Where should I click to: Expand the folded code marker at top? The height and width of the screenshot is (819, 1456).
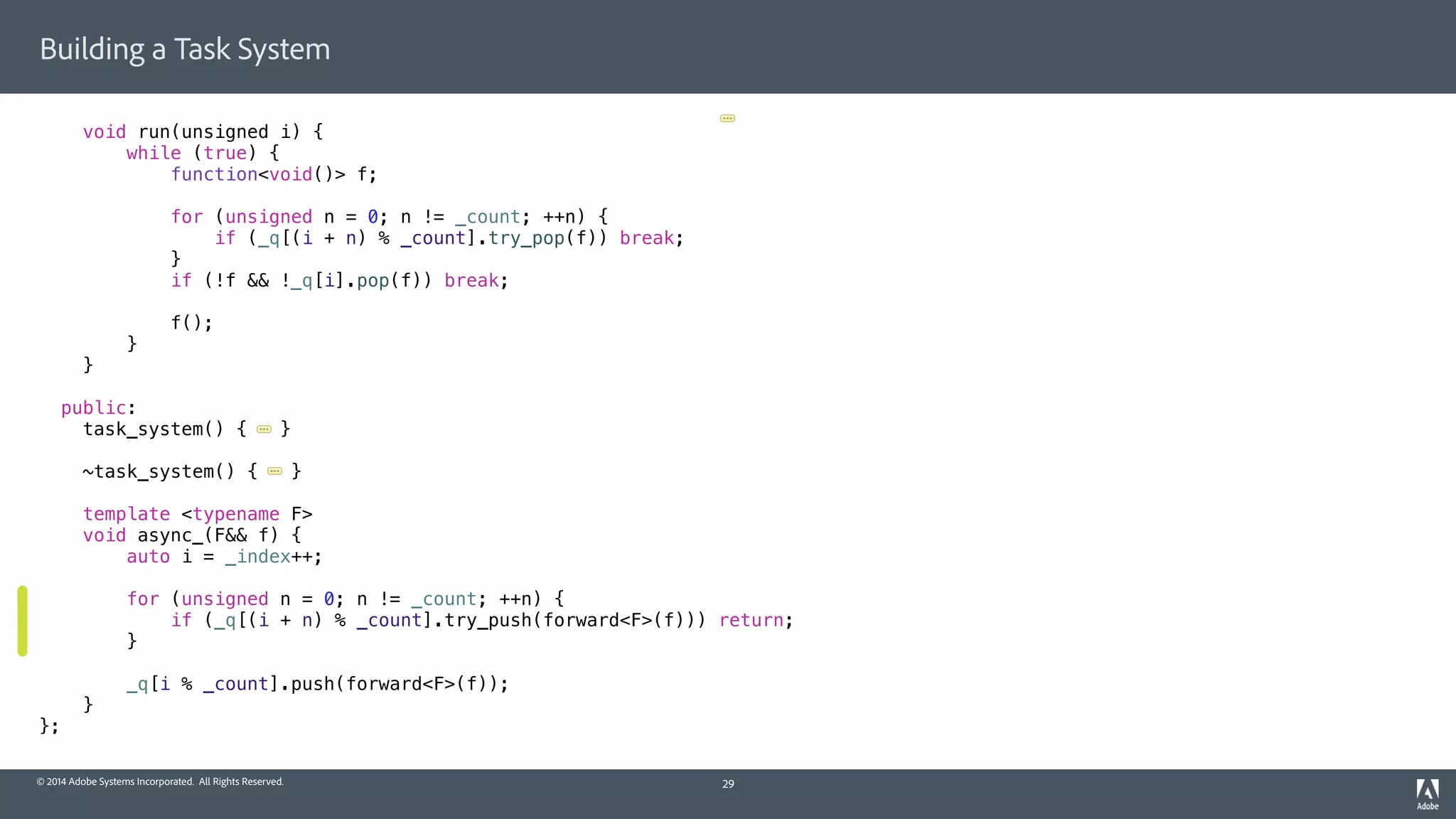727,118
